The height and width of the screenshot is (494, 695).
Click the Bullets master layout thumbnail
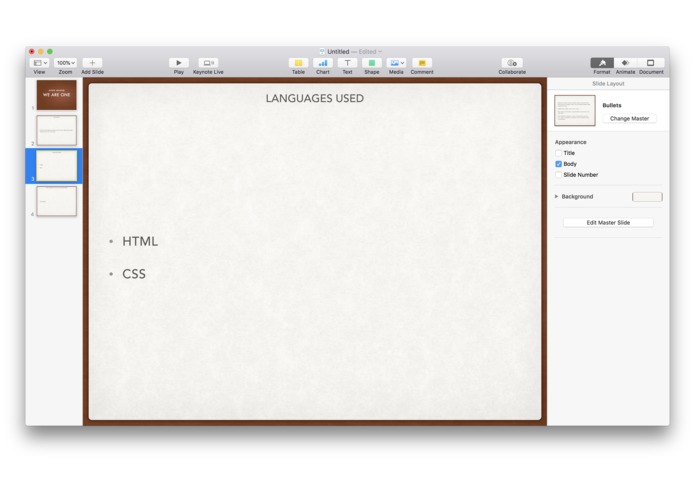tap(575, 110)
